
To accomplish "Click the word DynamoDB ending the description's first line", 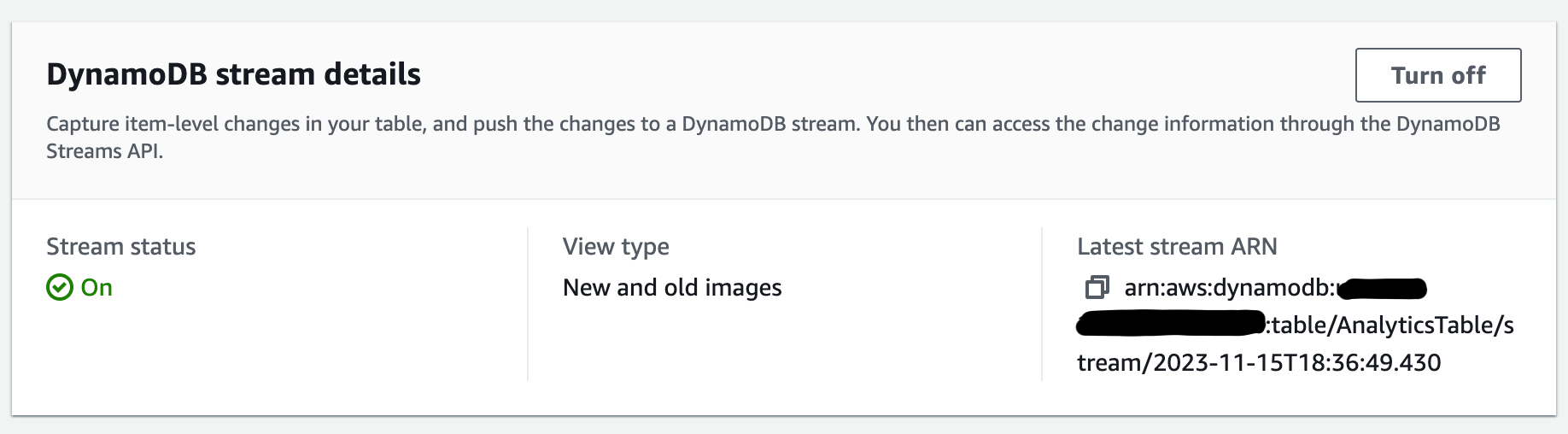I will [1448, 125].
